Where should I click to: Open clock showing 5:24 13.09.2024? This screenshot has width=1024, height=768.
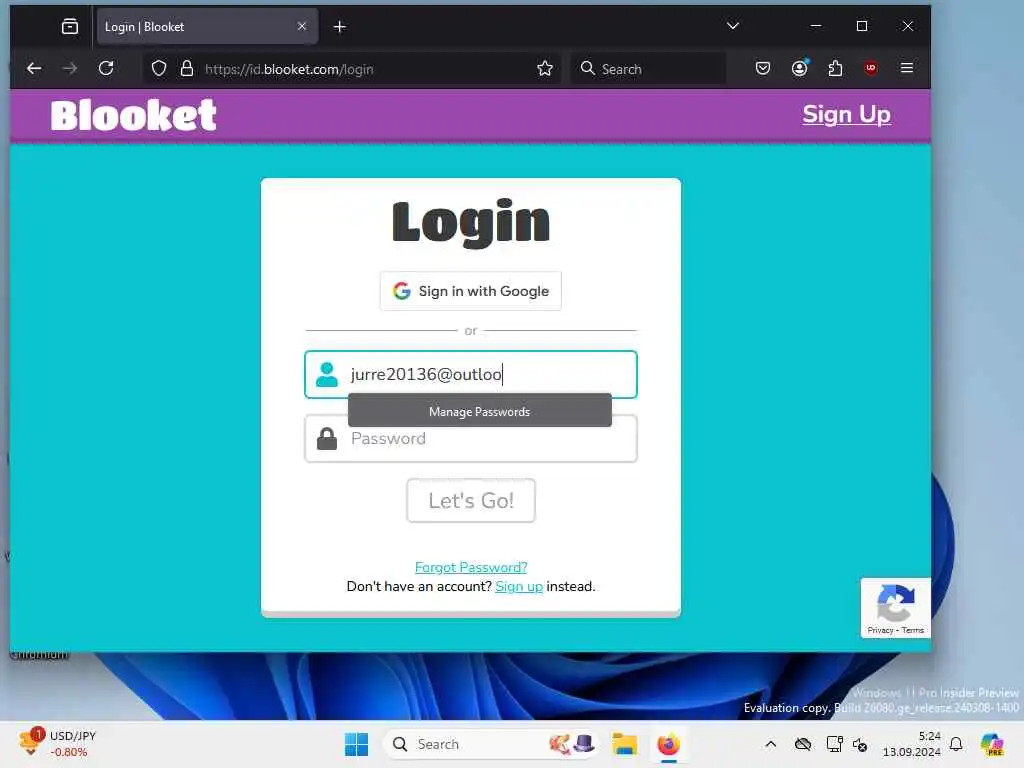point(912,744)
